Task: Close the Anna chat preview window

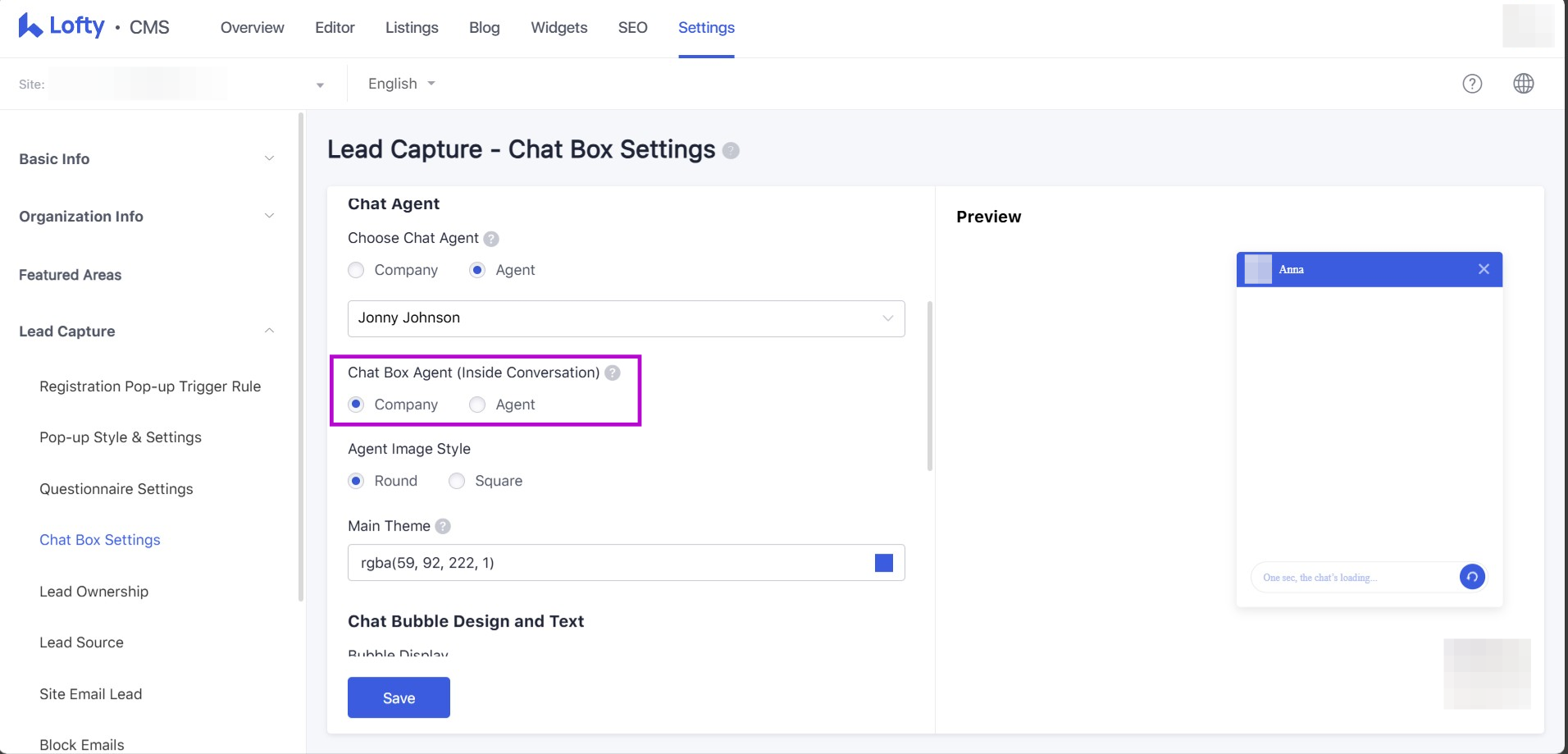Action: tap(1484, 269)
